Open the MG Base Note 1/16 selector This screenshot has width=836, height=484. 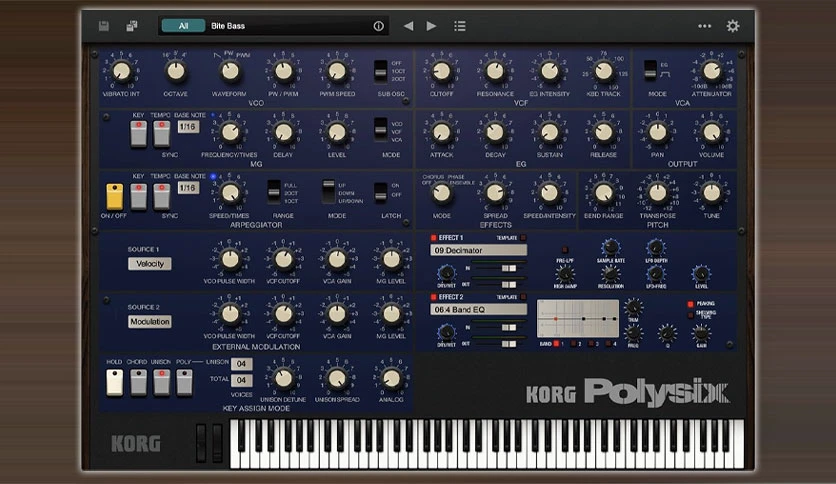click(188, 127)
